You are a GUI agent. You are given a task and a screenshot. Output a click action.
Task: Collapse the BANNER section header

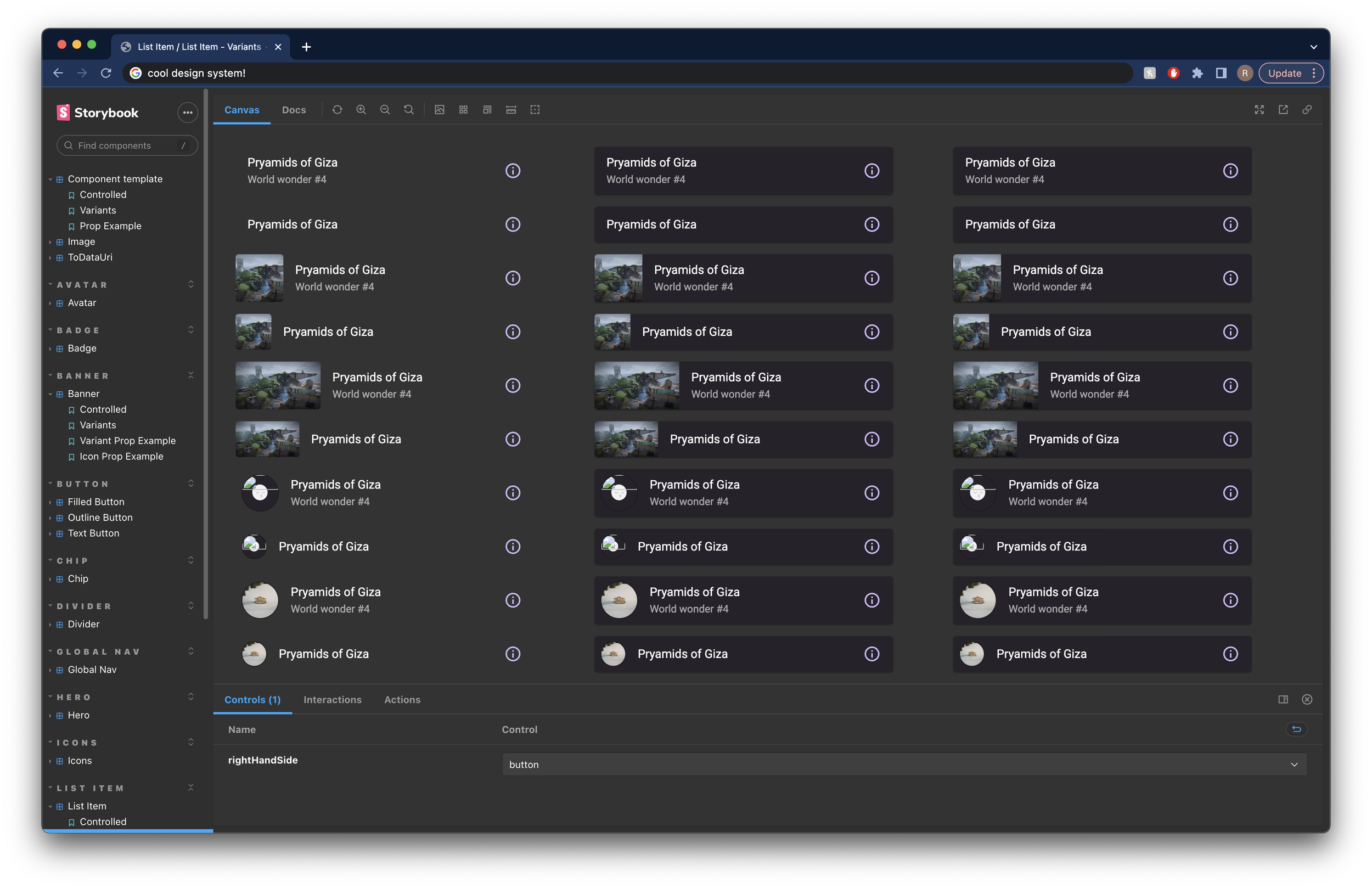click(82, 376)
